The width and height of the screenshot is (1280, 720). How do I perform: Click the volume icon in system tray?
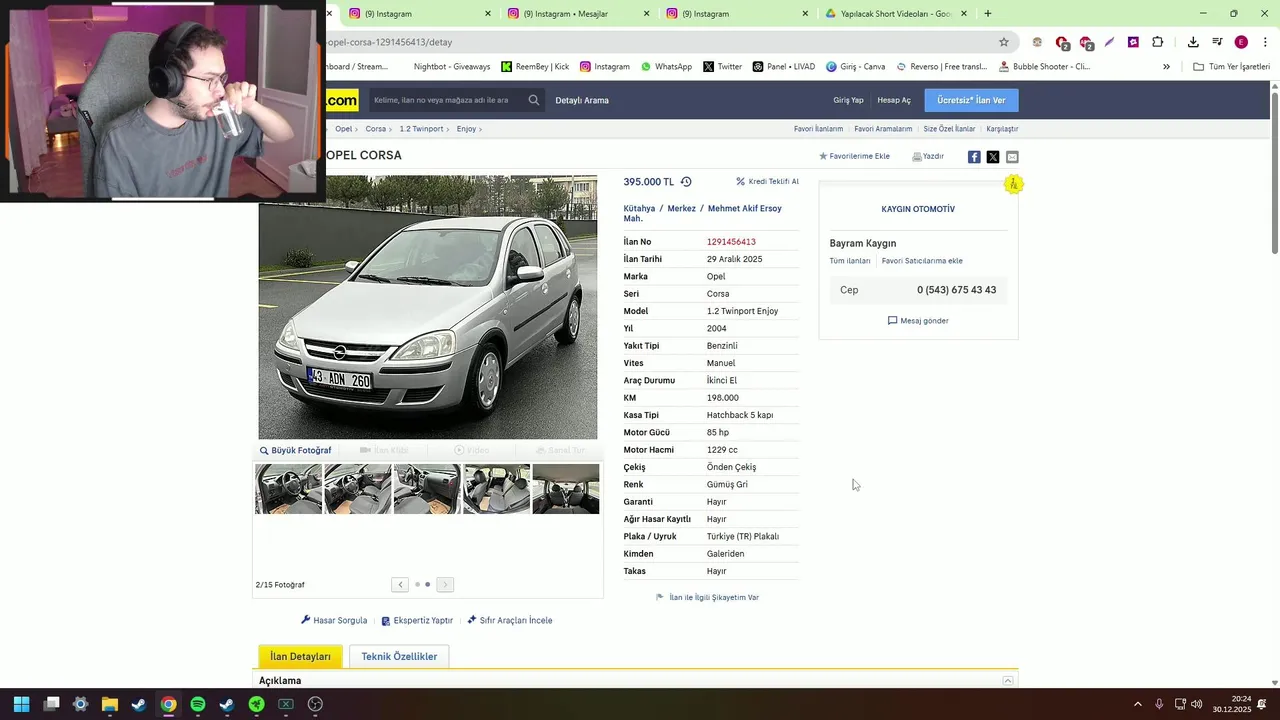pos(1197,704)
